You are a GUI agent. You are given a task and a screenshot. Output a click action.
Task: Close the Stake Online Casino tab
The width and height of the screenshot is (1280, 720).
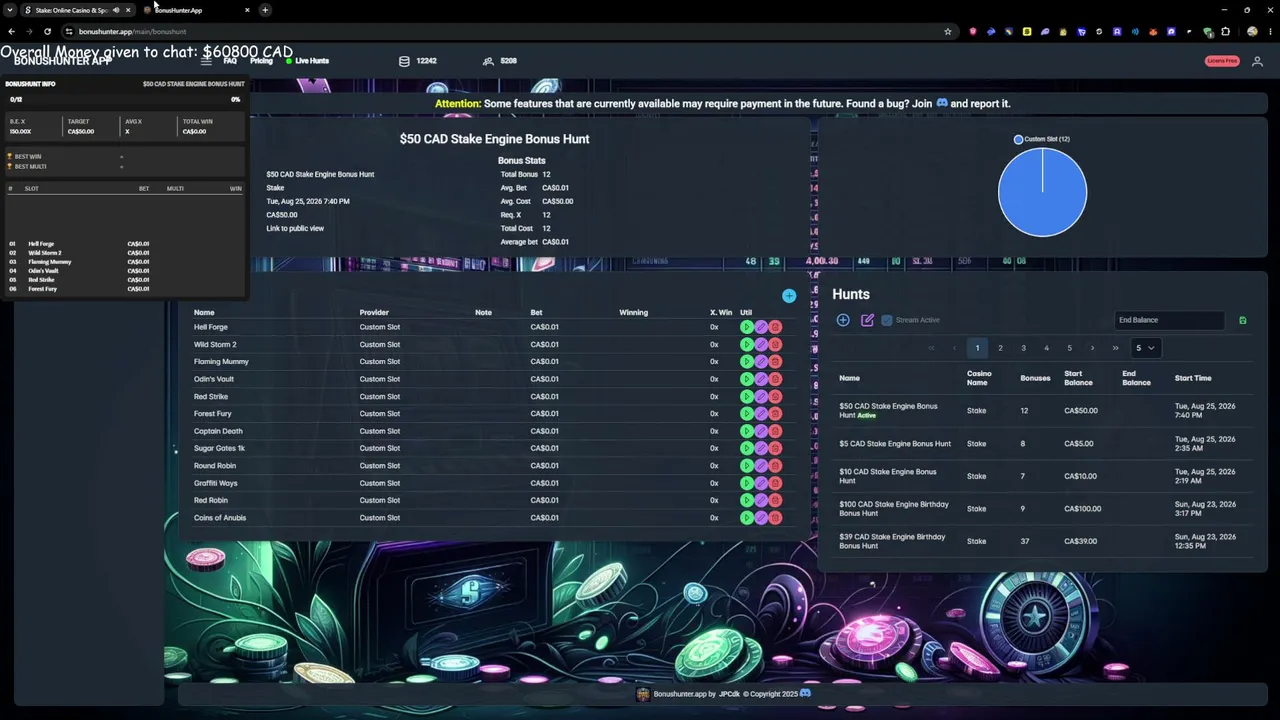tap(128, 10)
